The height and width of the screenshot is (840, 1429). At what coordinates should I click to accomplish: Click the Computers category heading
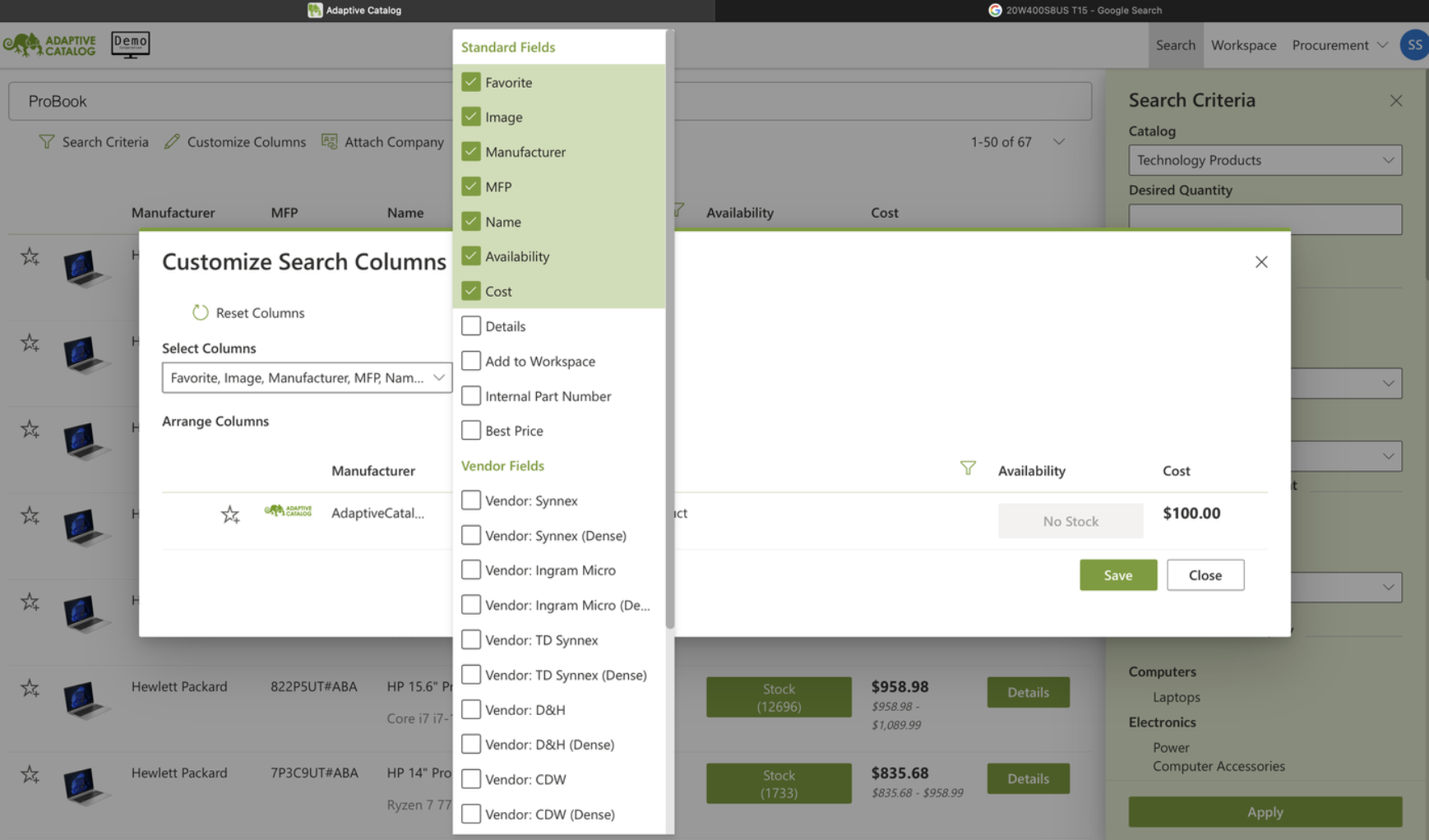1162,672
